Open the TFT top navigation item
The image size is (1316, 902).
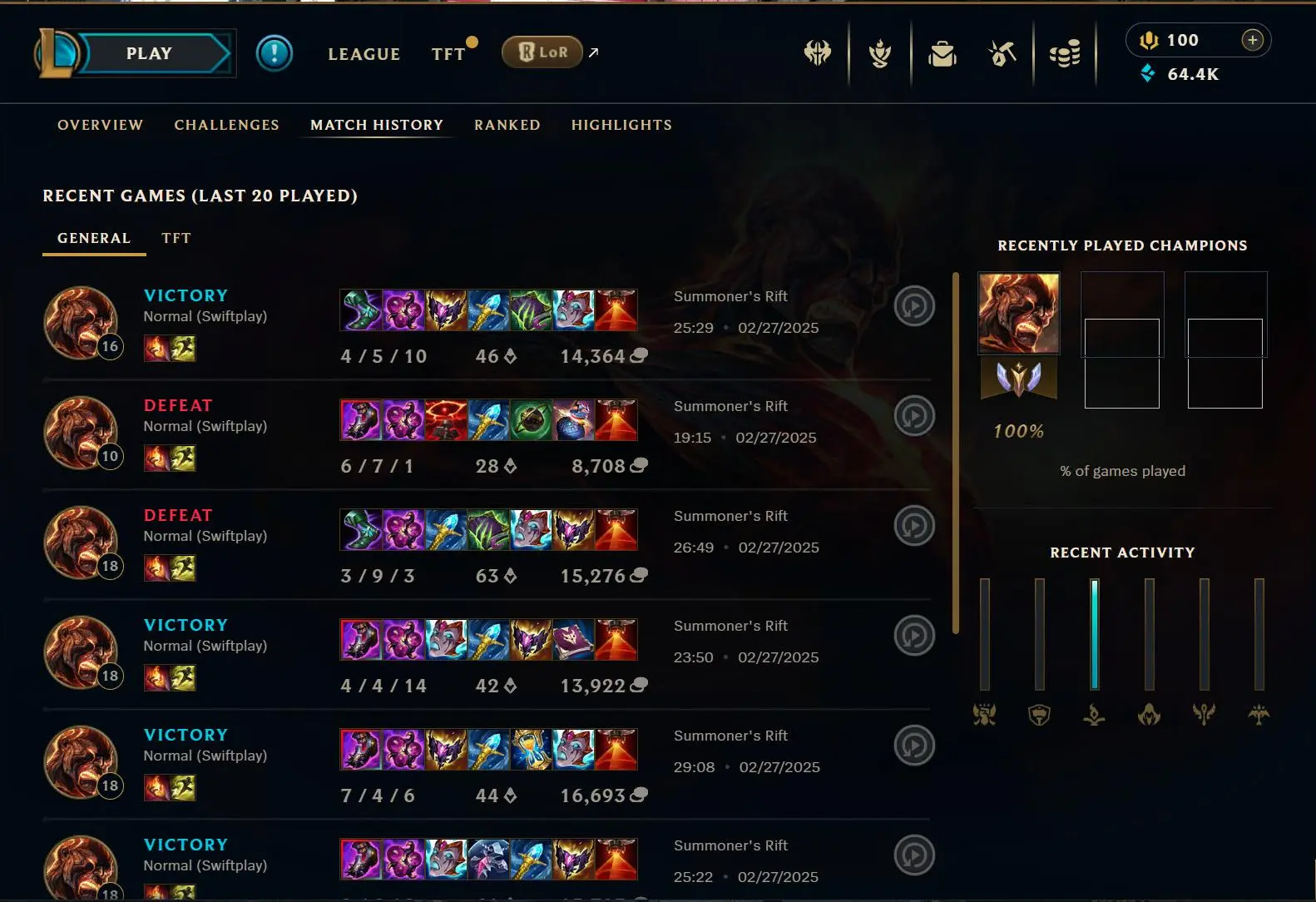448,54
